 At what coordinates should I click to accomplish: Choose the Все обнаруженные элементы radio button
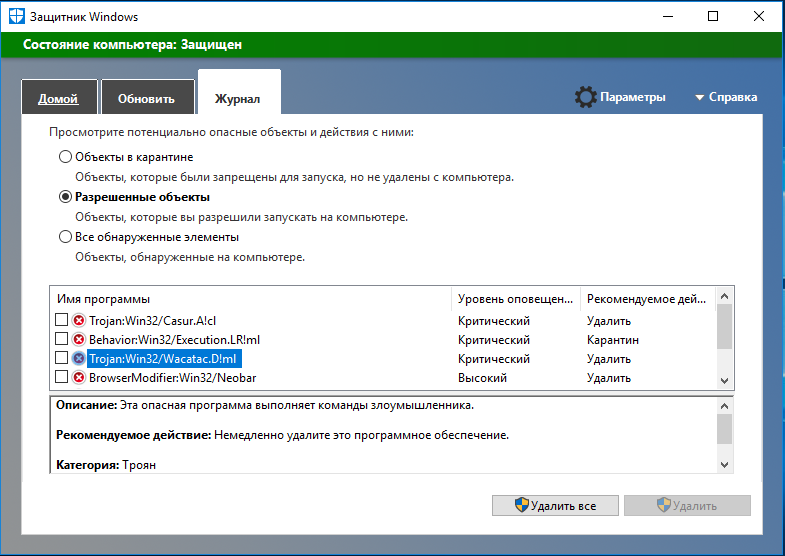coord(66,238)
